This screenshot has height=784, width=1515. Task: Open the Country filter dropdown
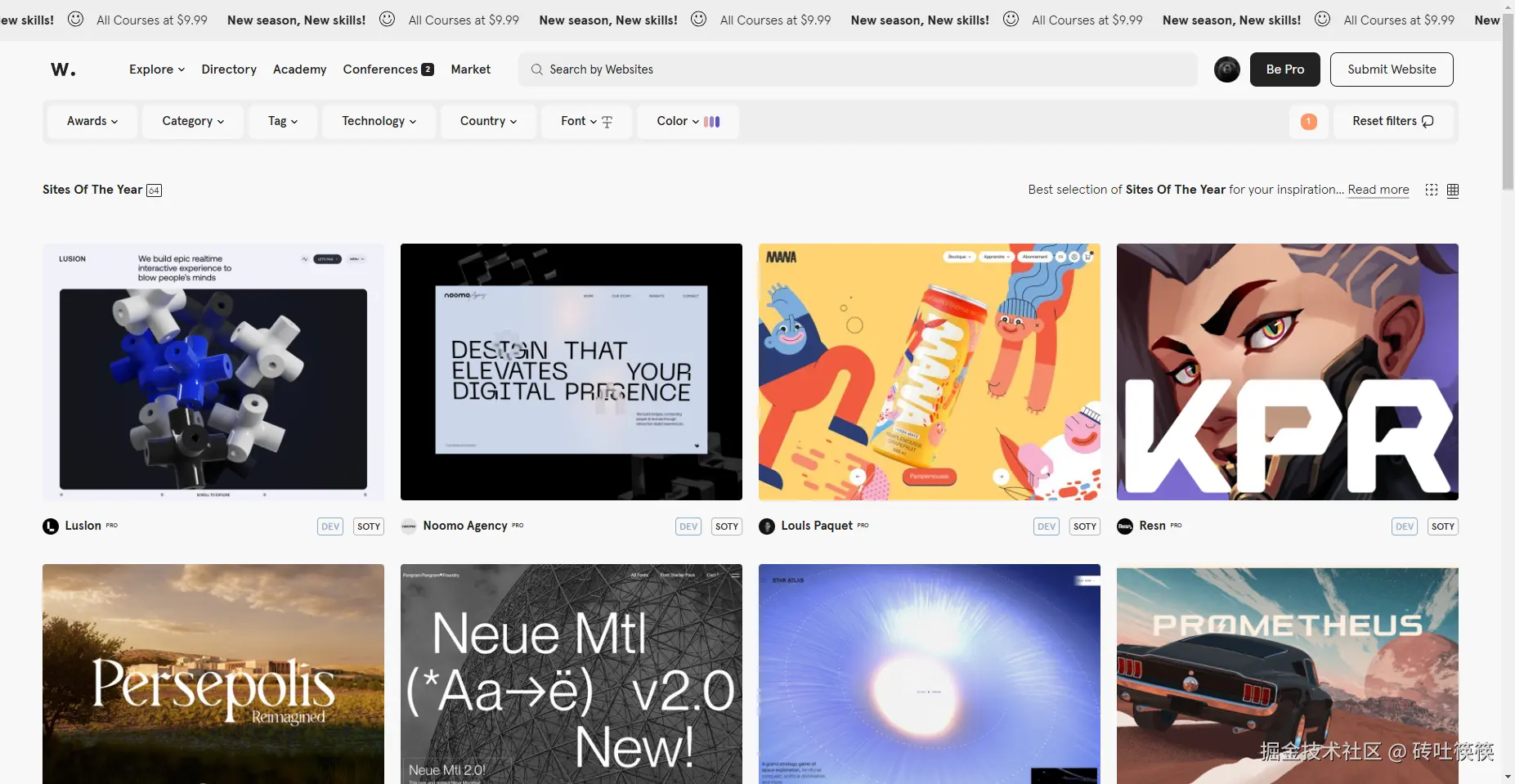(x=488, y=121)
